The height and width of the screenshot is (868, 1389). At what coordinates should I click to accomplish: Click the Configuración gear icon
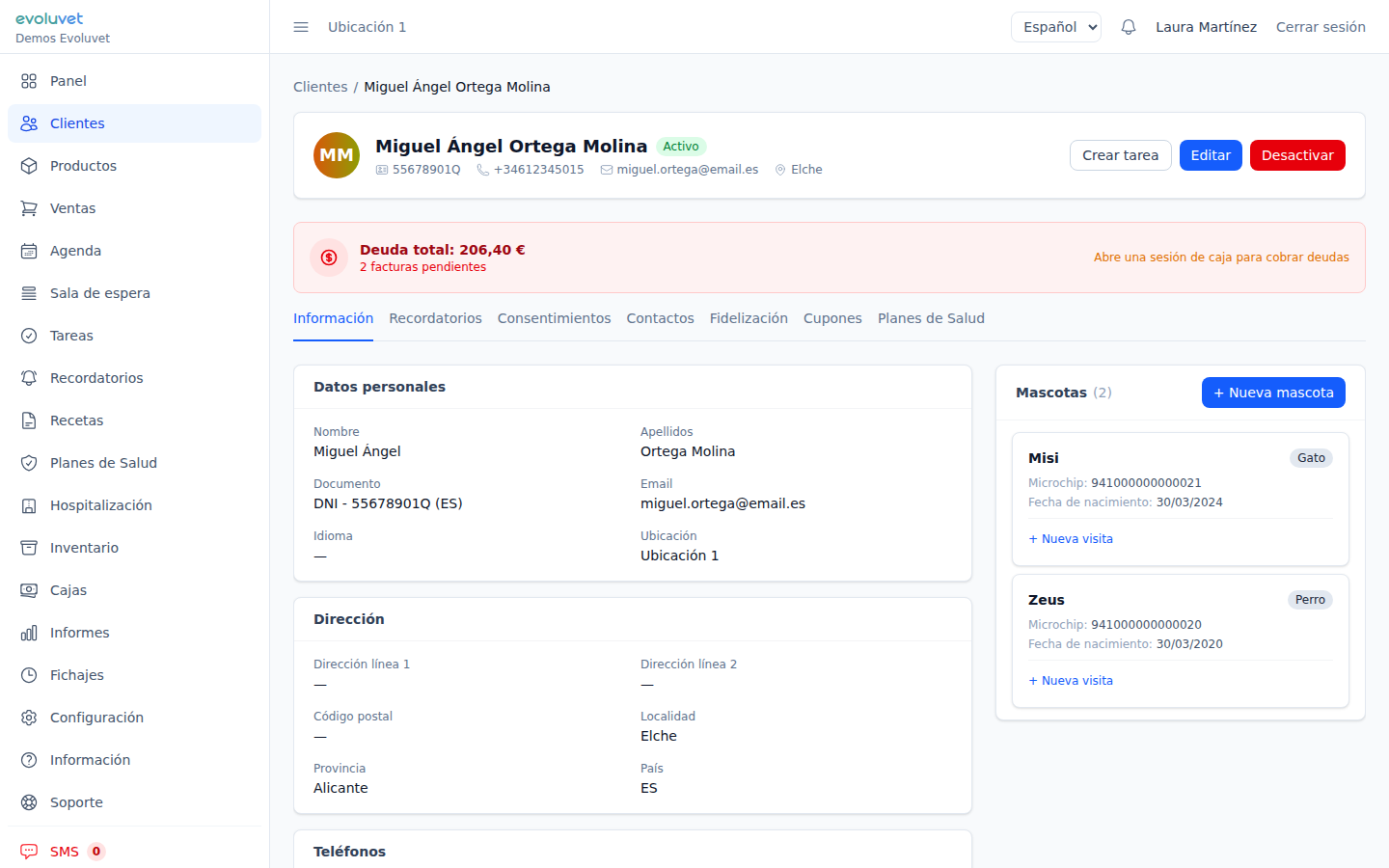tap(29, 718)
